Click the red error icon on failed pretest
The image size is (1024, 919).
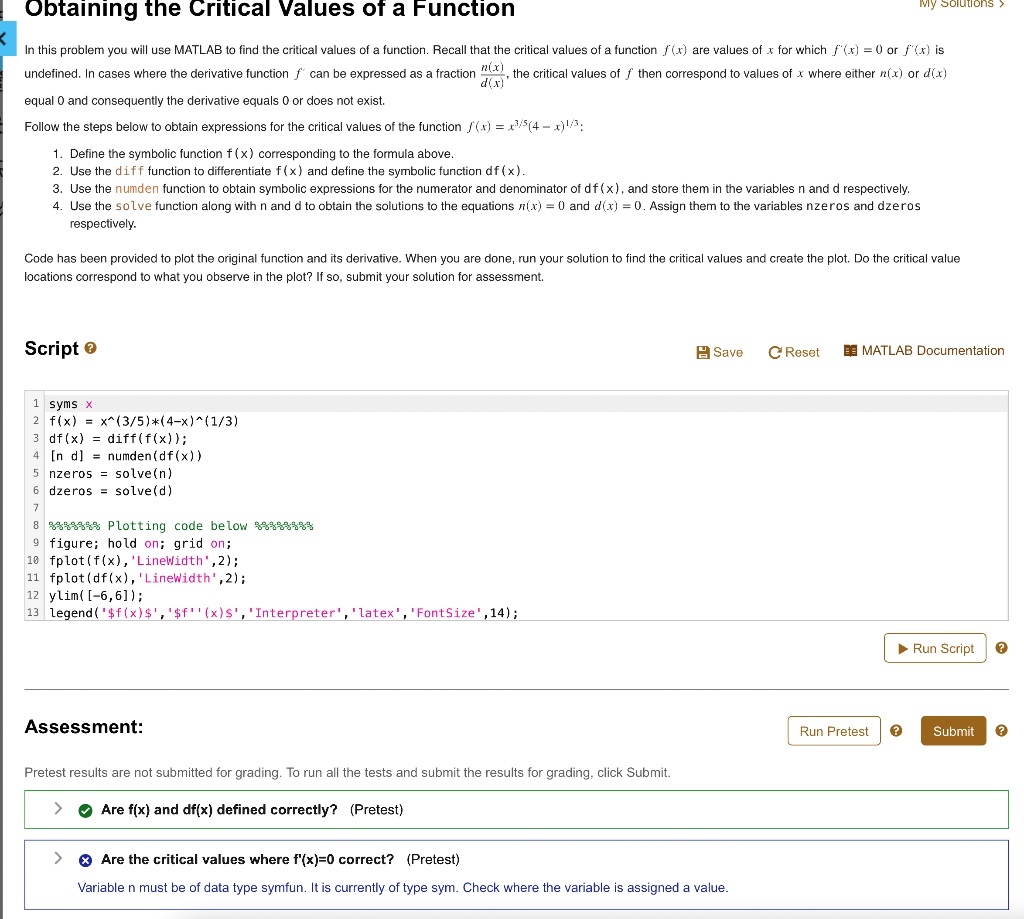click(x=85, y=859)
